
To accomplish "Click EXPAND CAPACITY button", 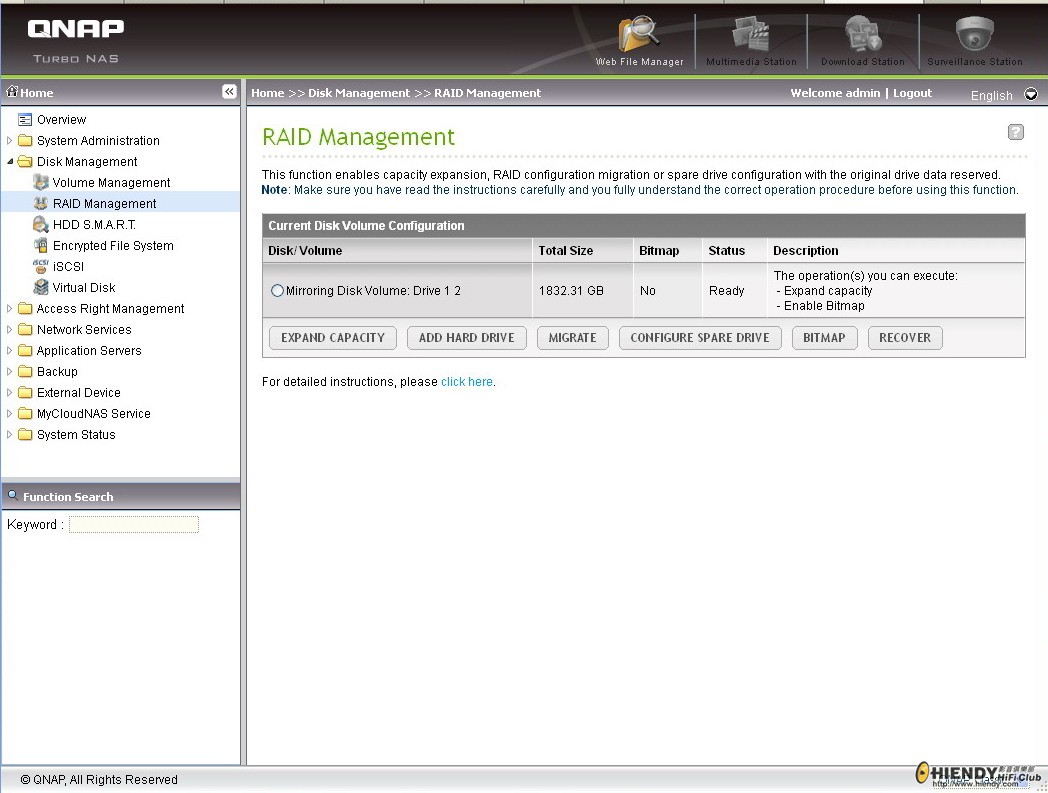I will (333, 338).
